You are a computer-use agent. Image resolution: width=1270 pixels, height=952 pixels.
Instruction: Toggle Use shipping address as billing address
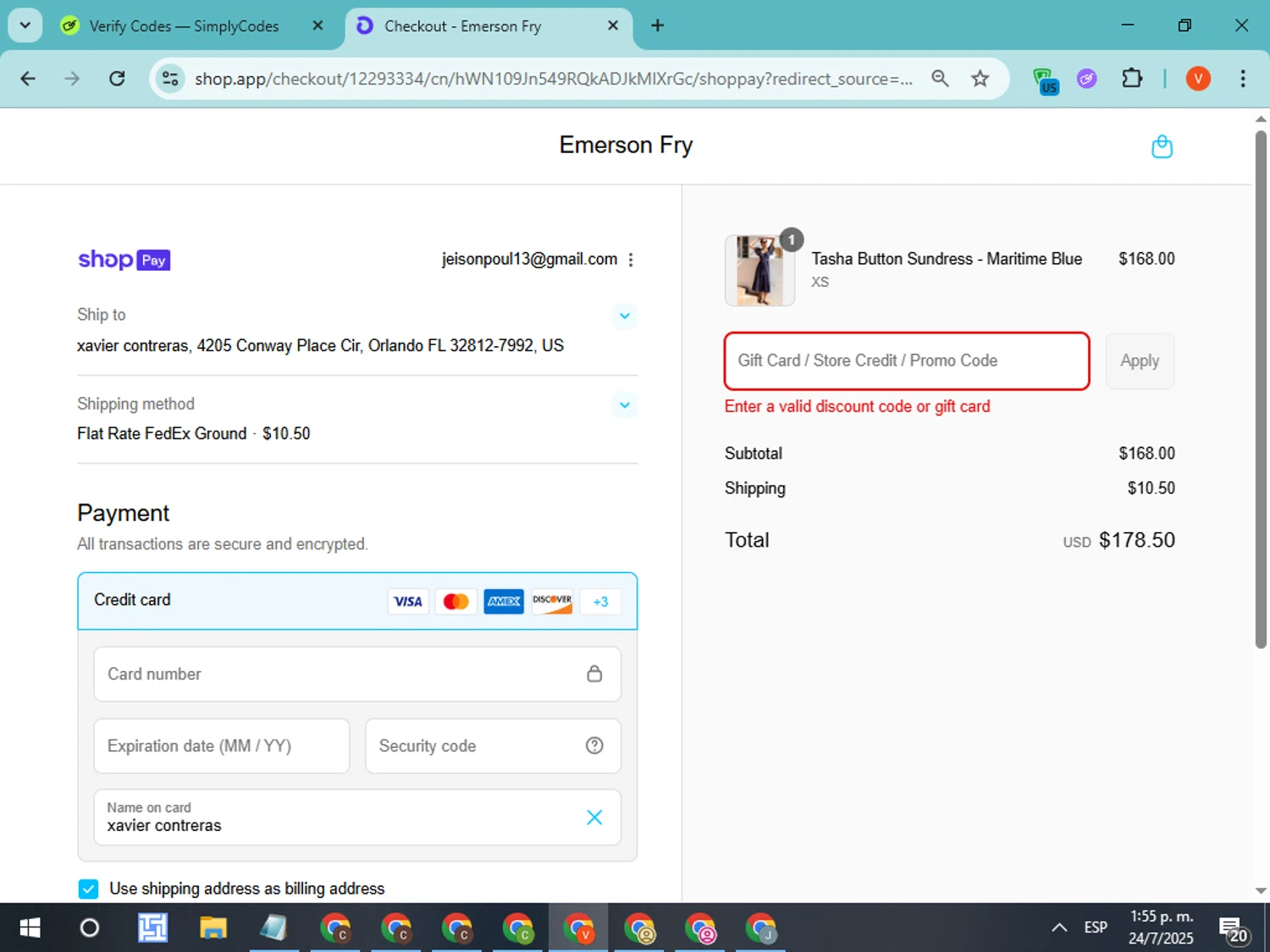[x=88, y=889]
